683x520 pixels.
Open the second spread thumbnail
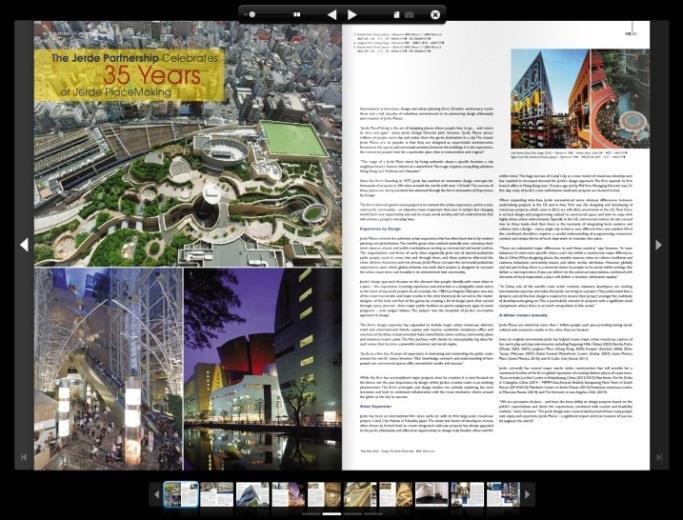[x=217, y=494]
